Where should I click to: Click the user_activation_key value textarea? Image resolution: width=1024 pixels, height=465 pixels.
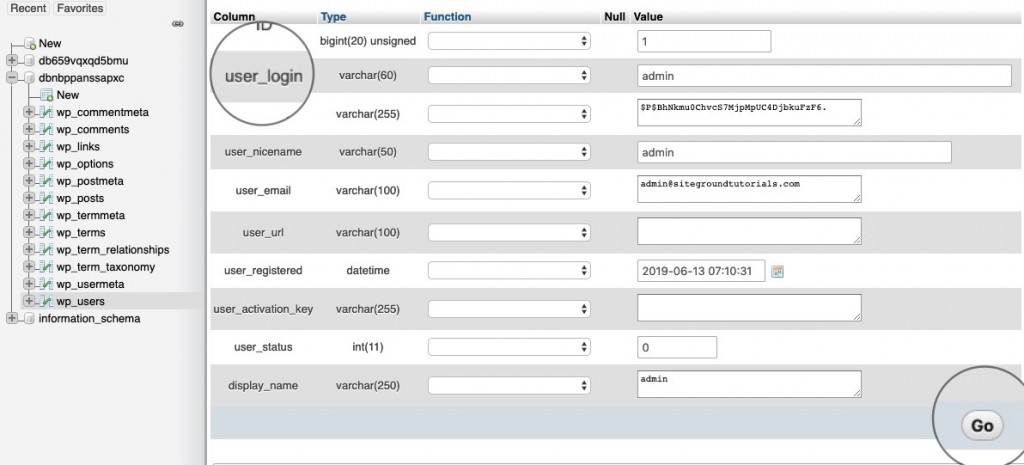pyautogui.click(x=749, y=308)
